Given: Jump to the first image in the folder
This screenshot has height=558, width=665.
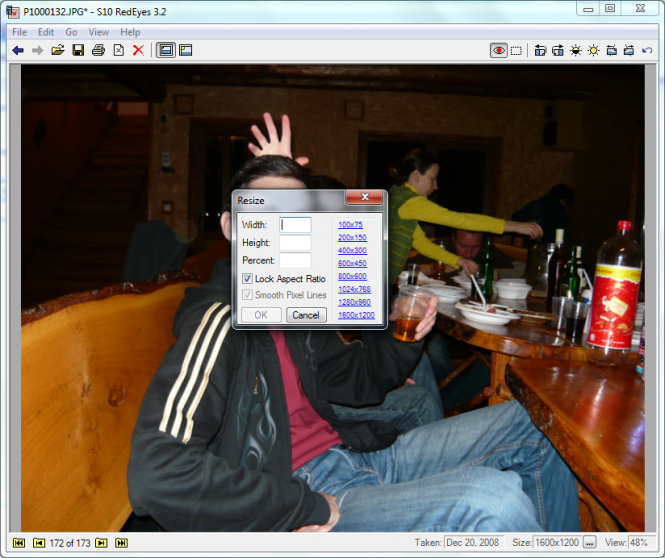Looking at the screenshot, I should [19, 543].
